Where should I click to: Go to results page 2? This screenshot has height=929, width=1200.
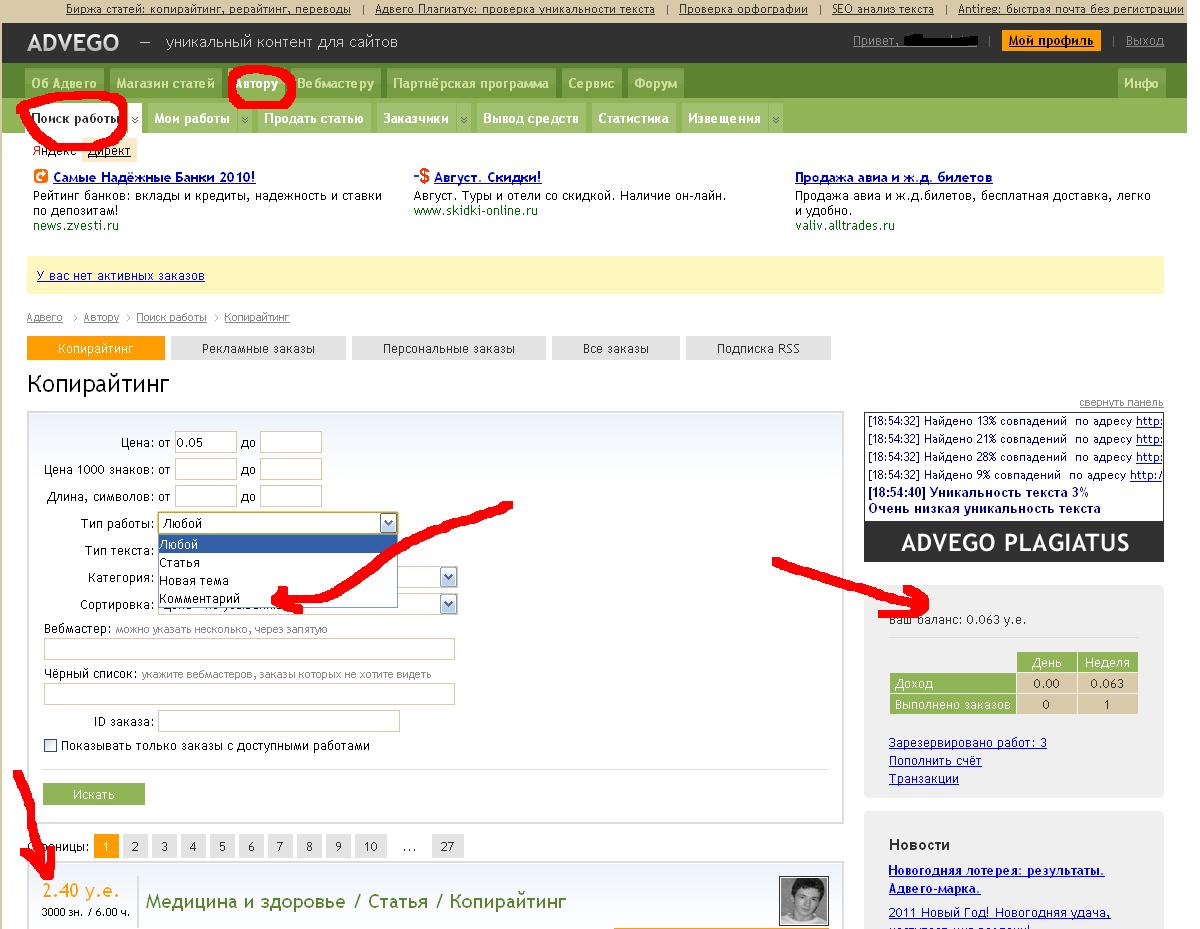(x=135, y=846)
